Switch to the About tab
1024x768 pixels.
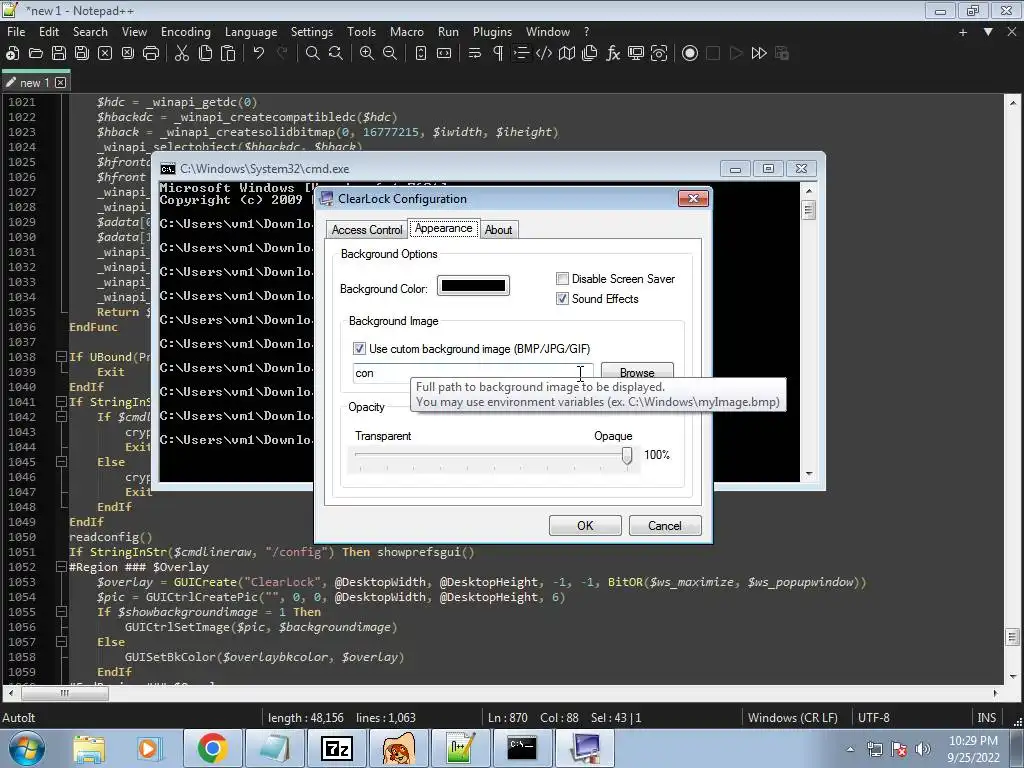point(498,230)
